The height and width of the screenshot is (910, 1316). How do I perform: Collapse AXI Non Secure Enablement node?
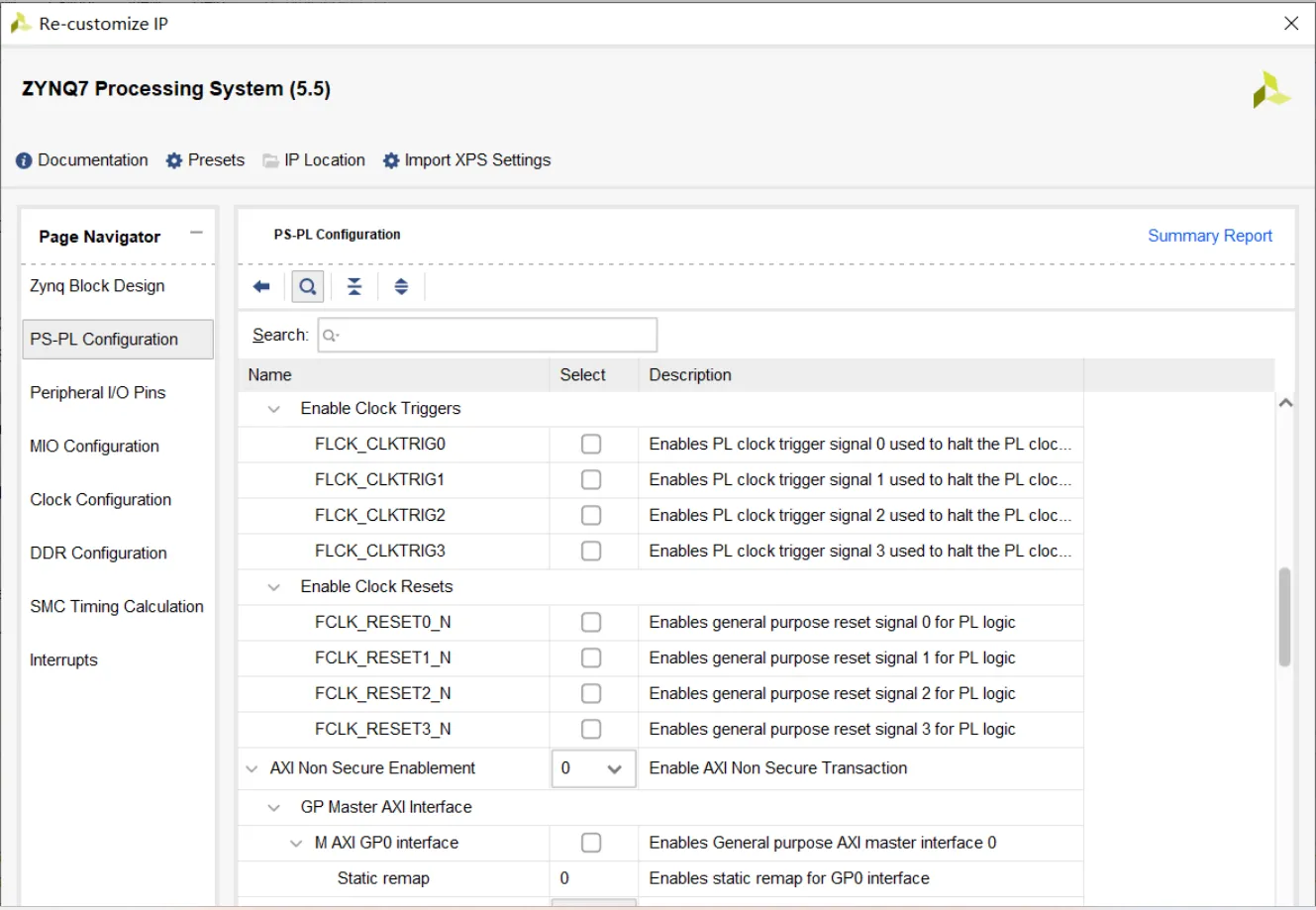point(252,768)
